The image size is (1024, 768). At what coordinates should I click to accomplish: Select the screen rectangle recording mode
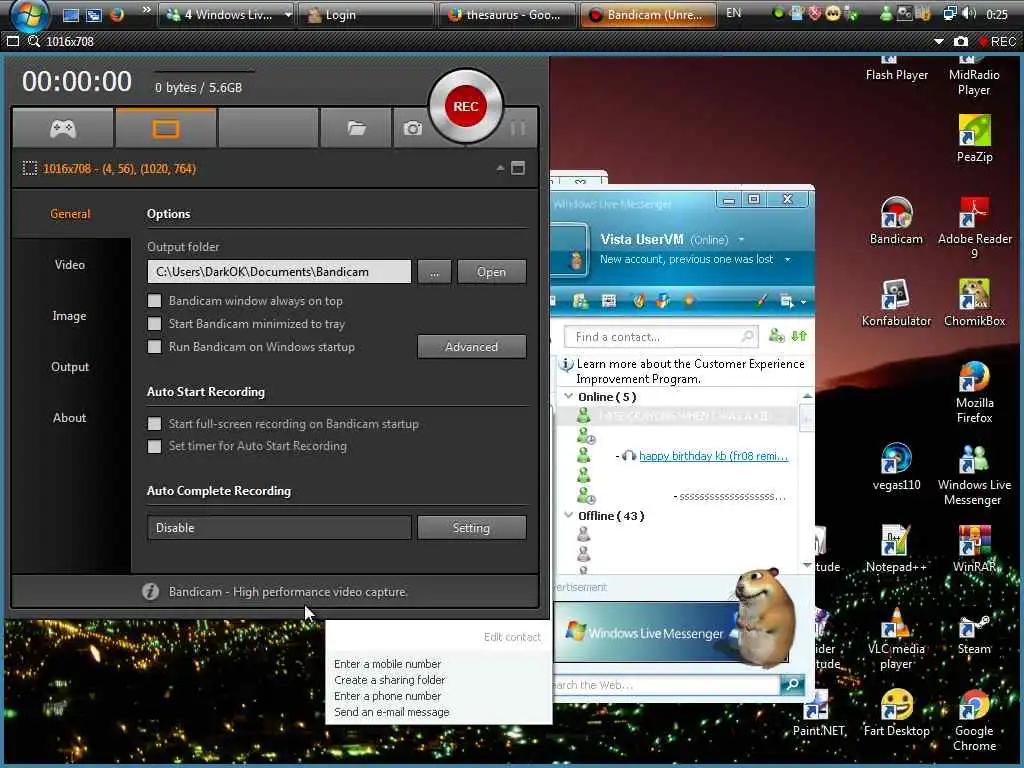166,129
